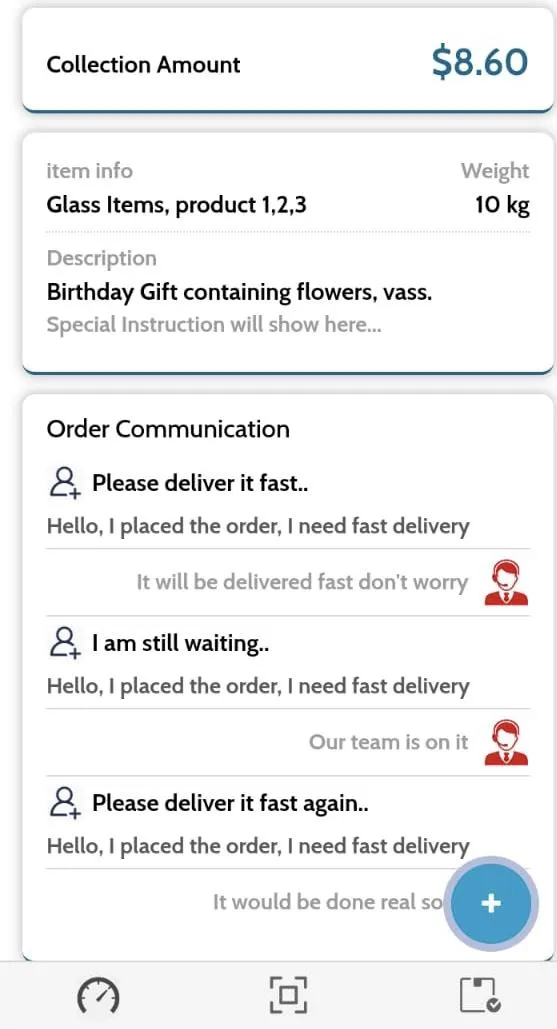Click user icon beside 'Please deliver it fast..'

[65, 484]
